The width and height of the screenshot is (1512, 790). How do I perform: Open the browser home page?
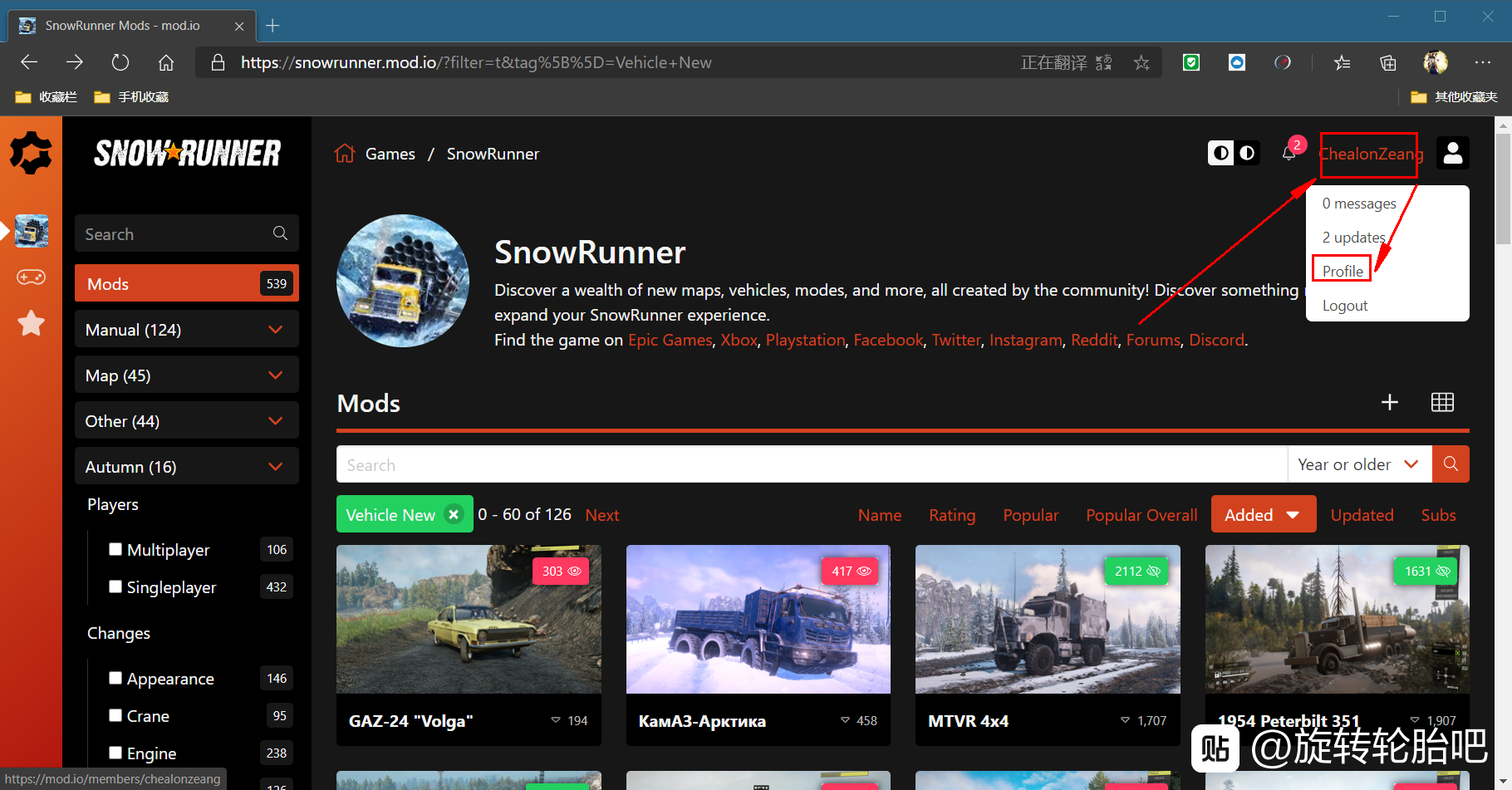[166, 62]
